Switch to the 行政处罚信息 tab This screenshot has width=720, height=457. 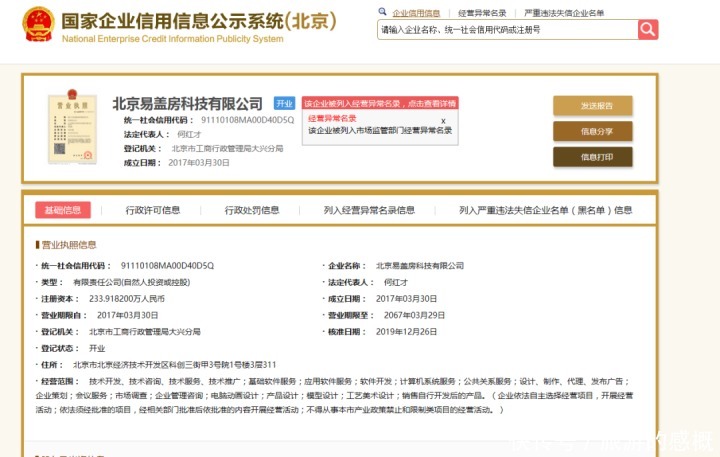click(252, 210)
